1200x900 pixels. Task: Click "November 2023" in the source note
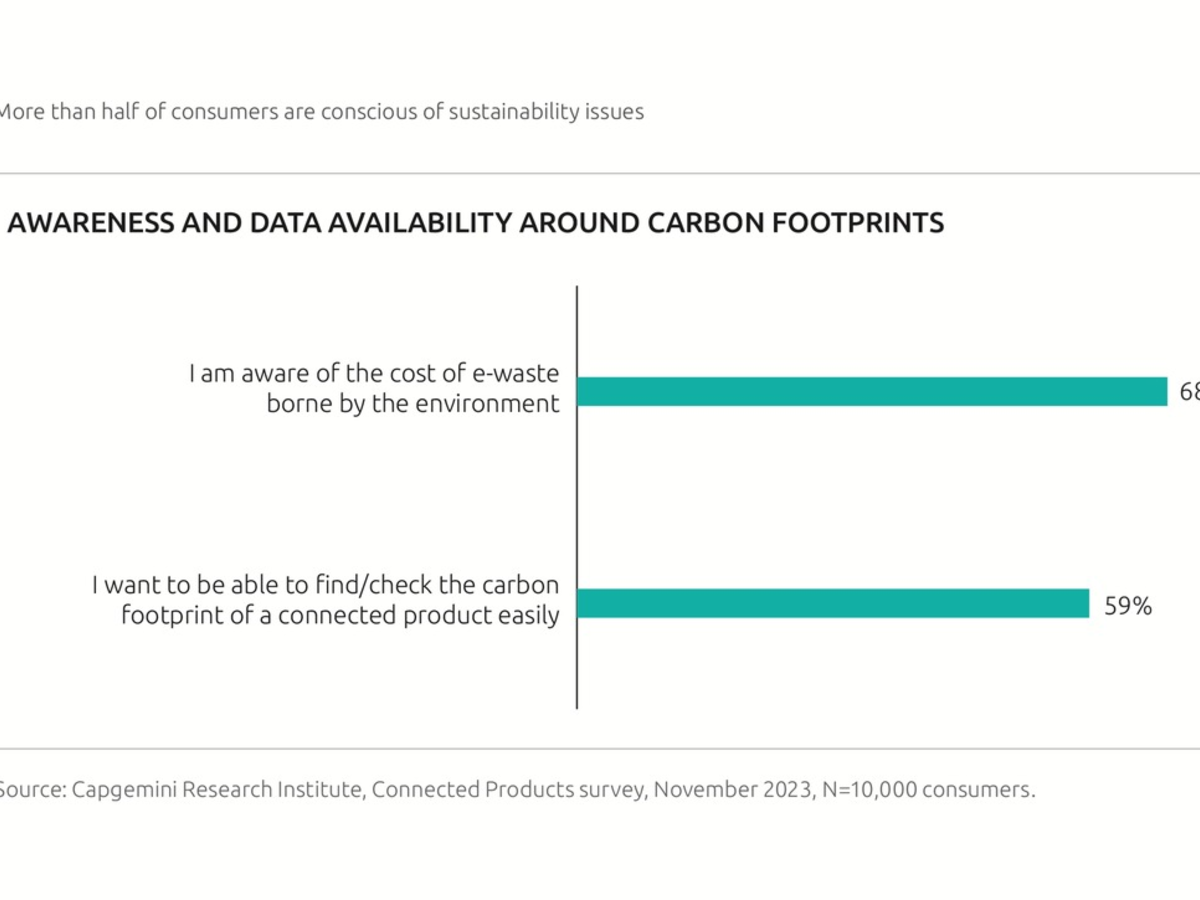point(733,790)
